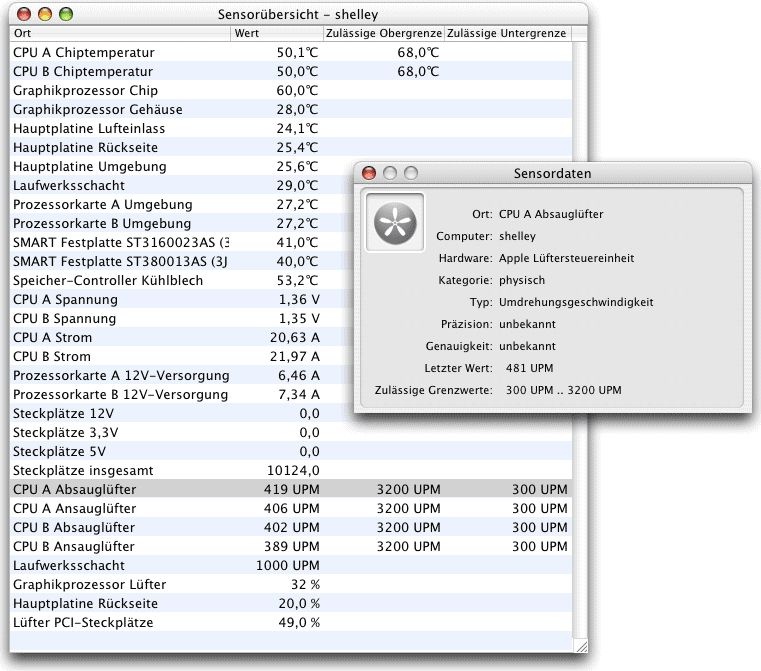
Task: Sort by the Wert column header
Action: (x=275, y=33)
